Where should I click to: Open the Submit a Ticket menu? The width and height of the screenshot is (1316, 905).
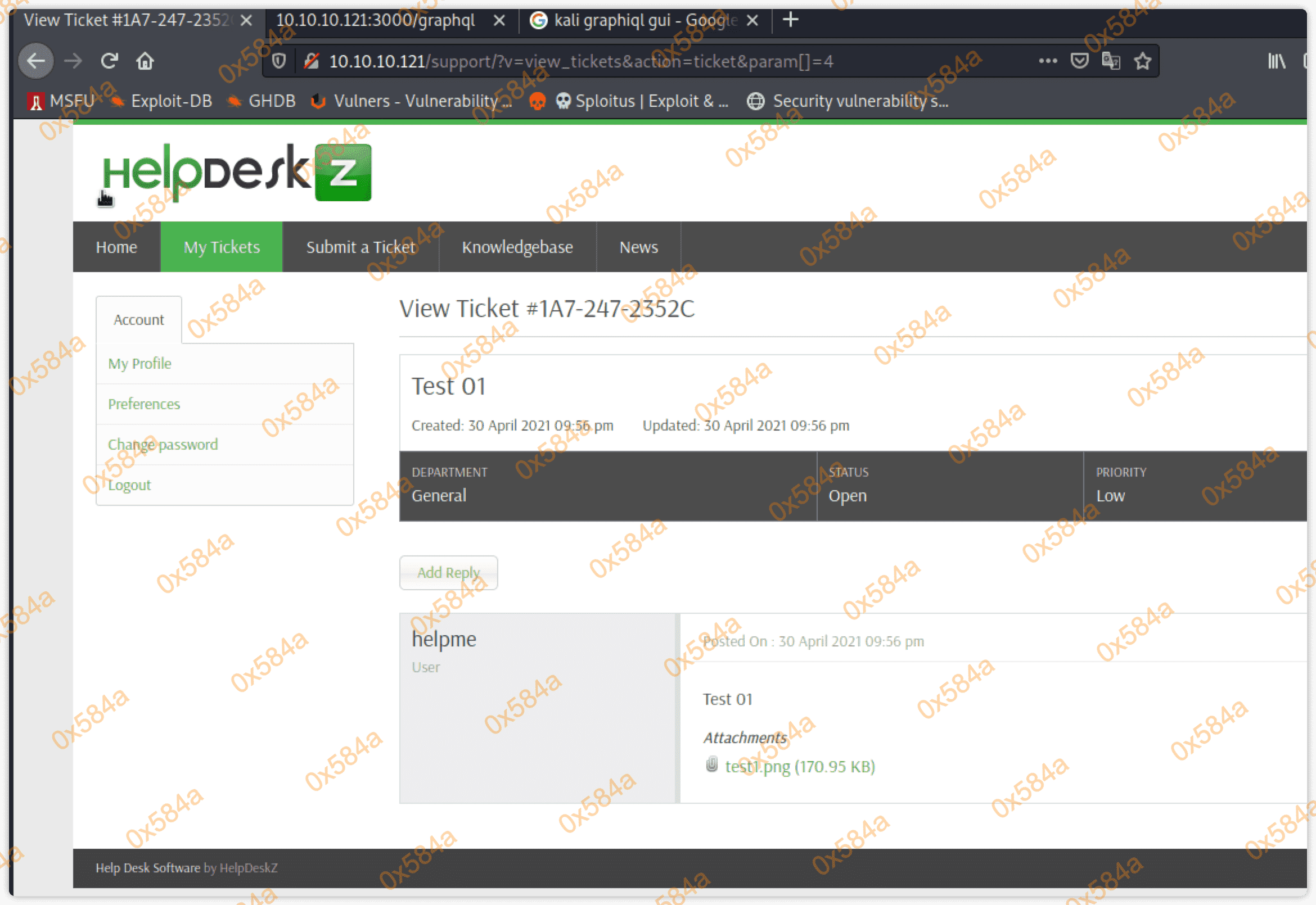coord(360,247)
